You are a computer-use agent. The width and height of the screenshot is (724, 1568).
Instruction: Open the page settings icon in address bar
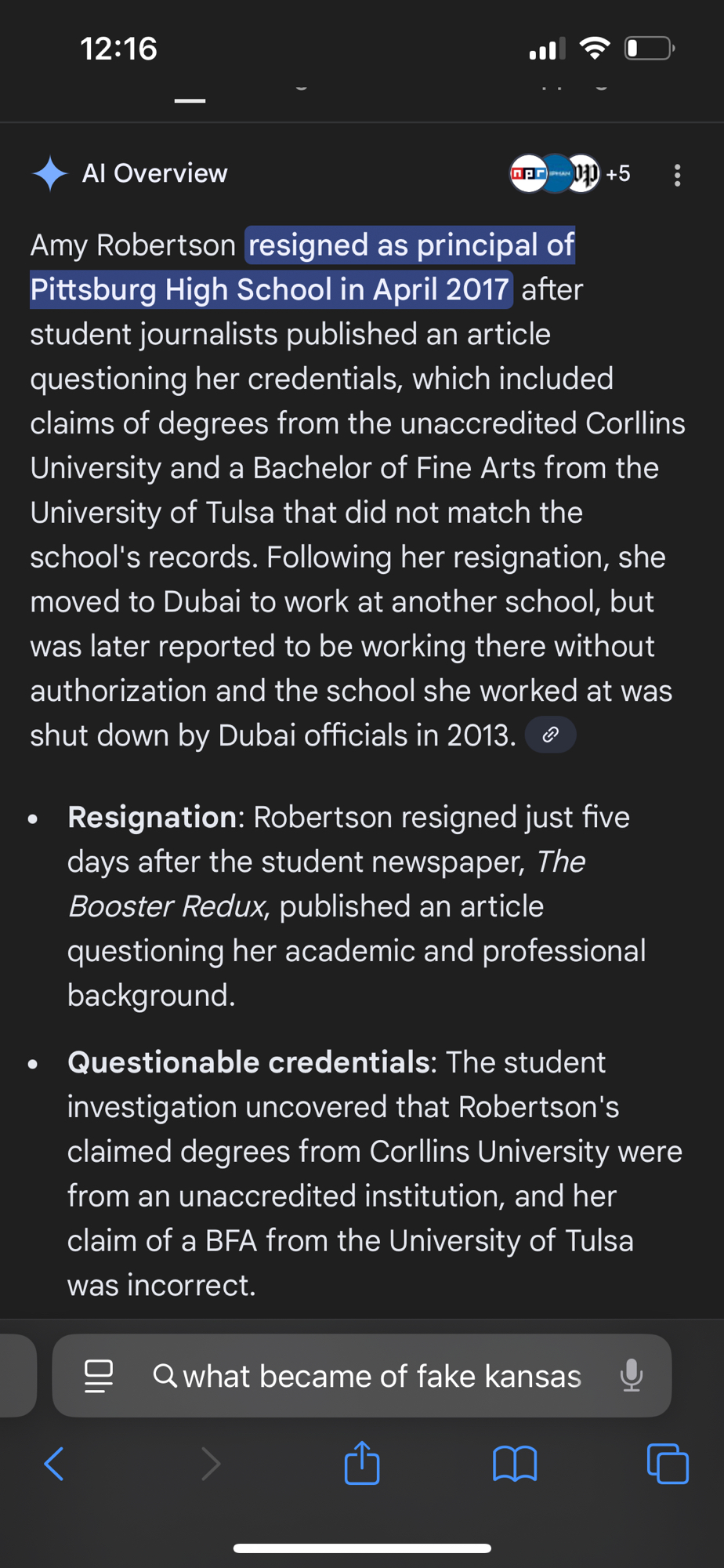99,1376
